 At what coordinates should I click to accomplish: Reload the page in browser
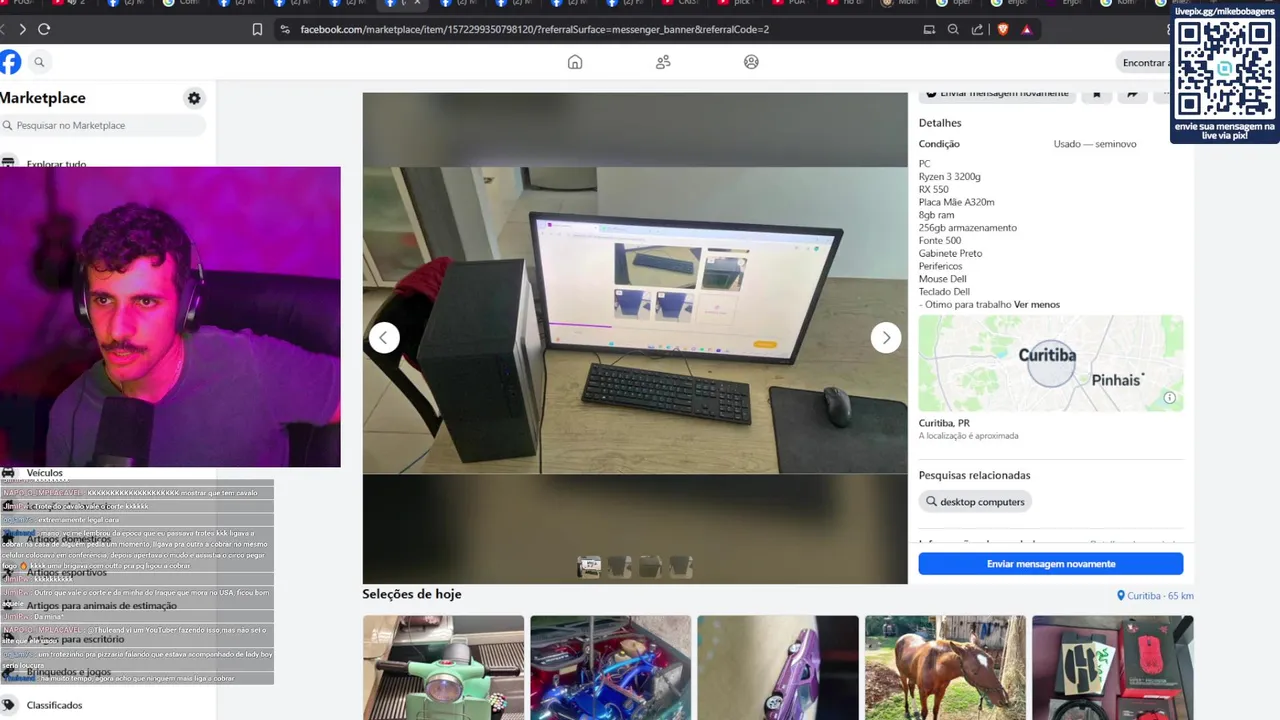click(44, 29)
